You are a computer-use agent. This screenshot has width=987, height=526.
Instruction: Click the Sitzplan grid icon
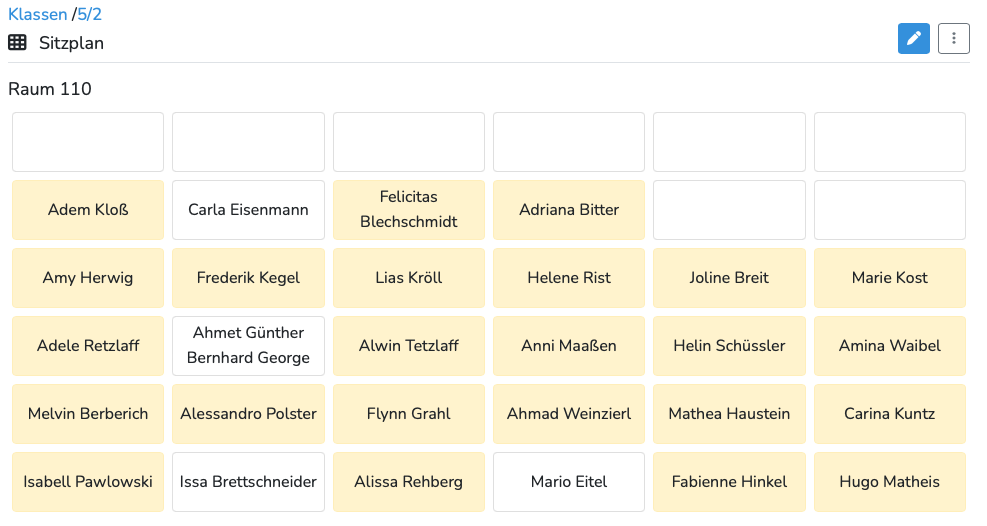pyautogui.click(x=17, y=42)
